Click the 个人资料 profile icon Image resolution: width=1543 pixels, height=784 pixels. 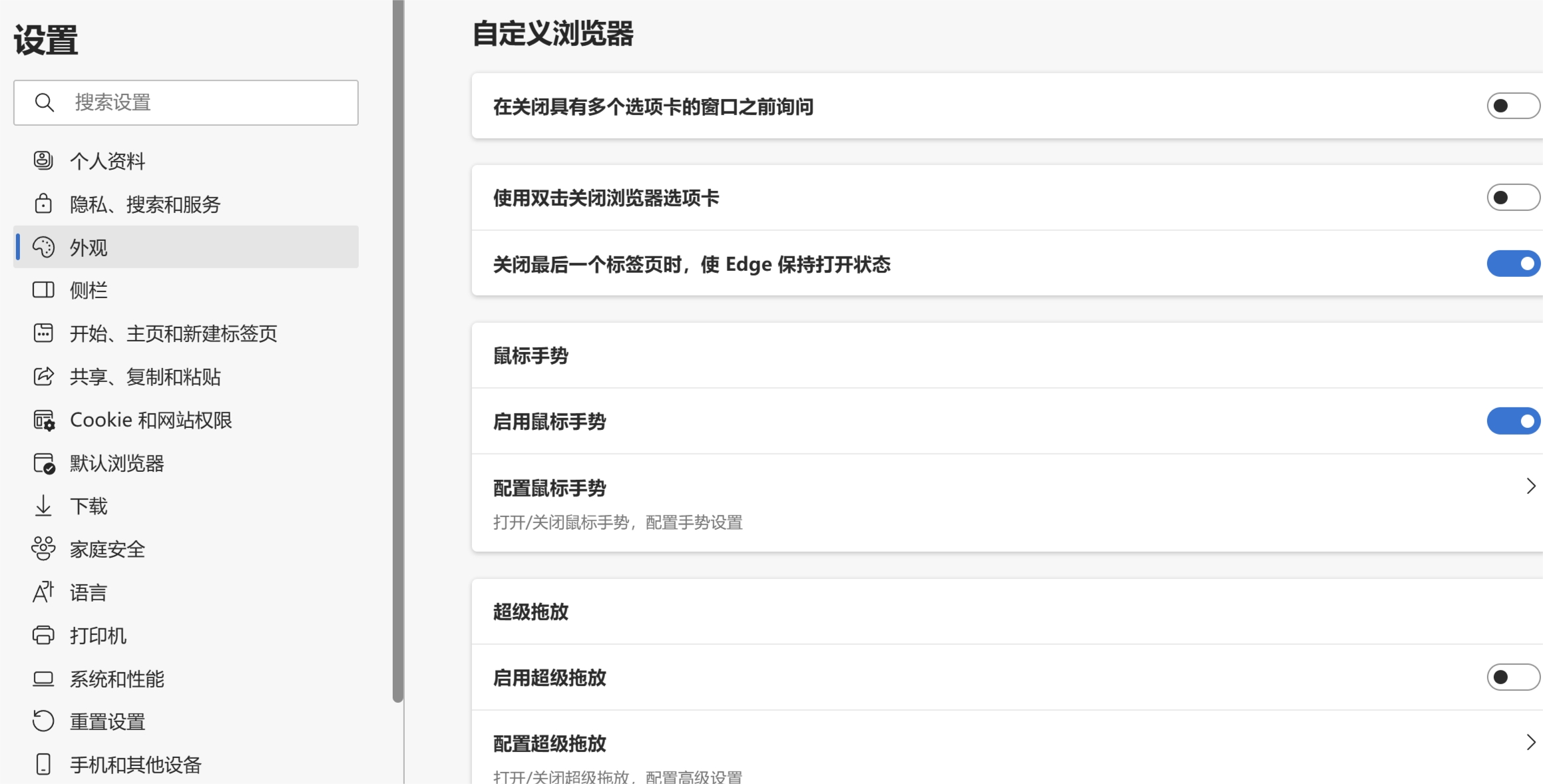click(43, 160)
